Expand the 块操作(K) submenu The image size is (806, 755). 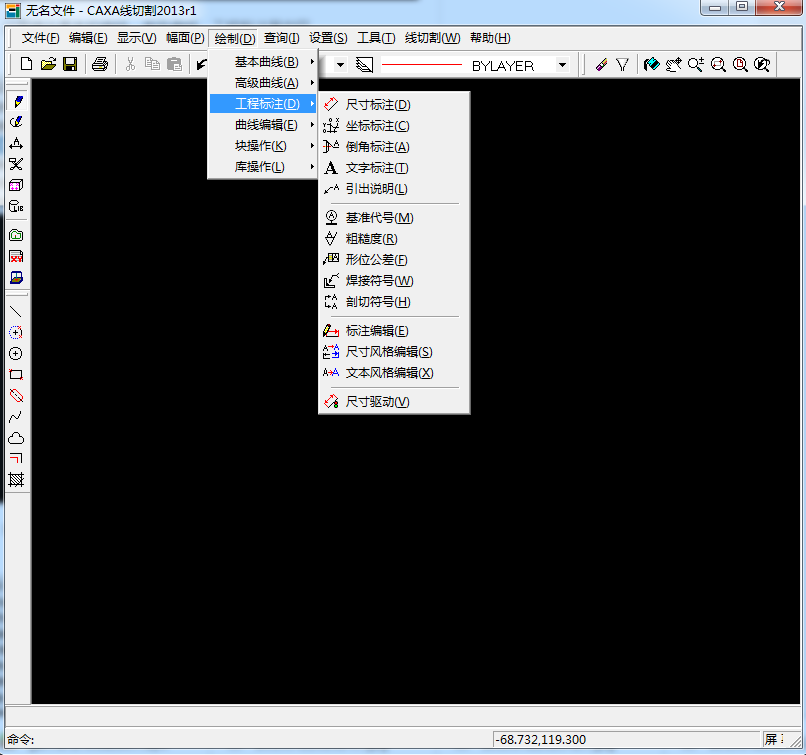pos(263,146)
